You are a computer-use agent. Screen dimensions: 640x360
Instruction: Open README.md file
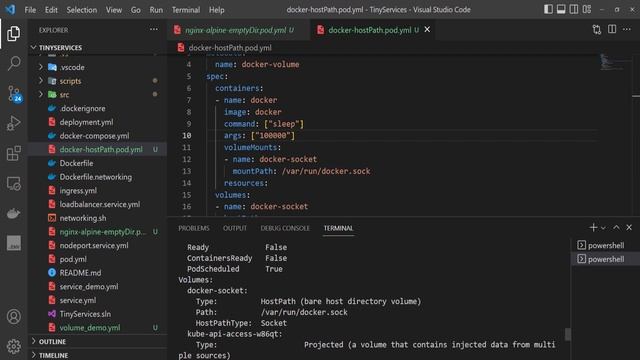click(98, 273)
